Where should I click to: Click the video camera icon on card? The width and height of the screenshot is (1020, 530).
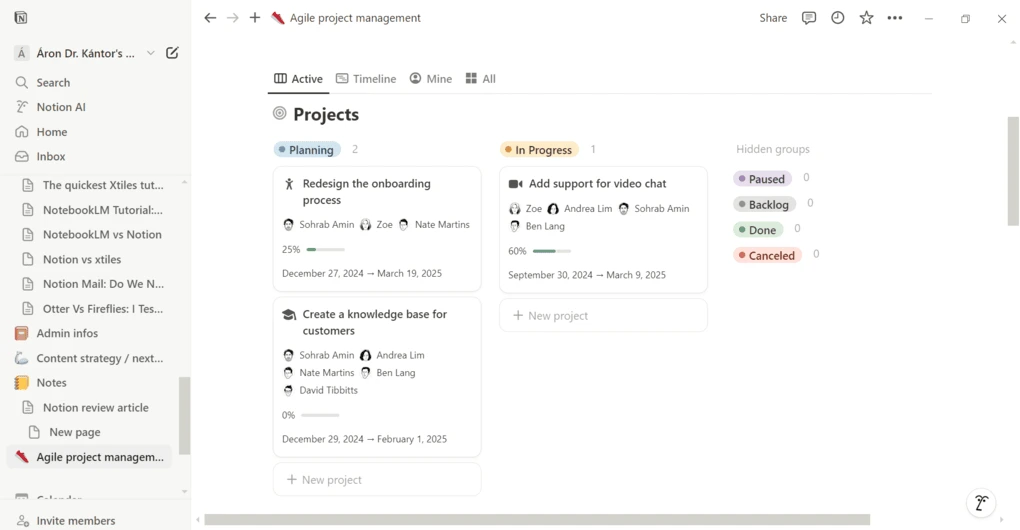pyautogui.click(x=515, y=184)
